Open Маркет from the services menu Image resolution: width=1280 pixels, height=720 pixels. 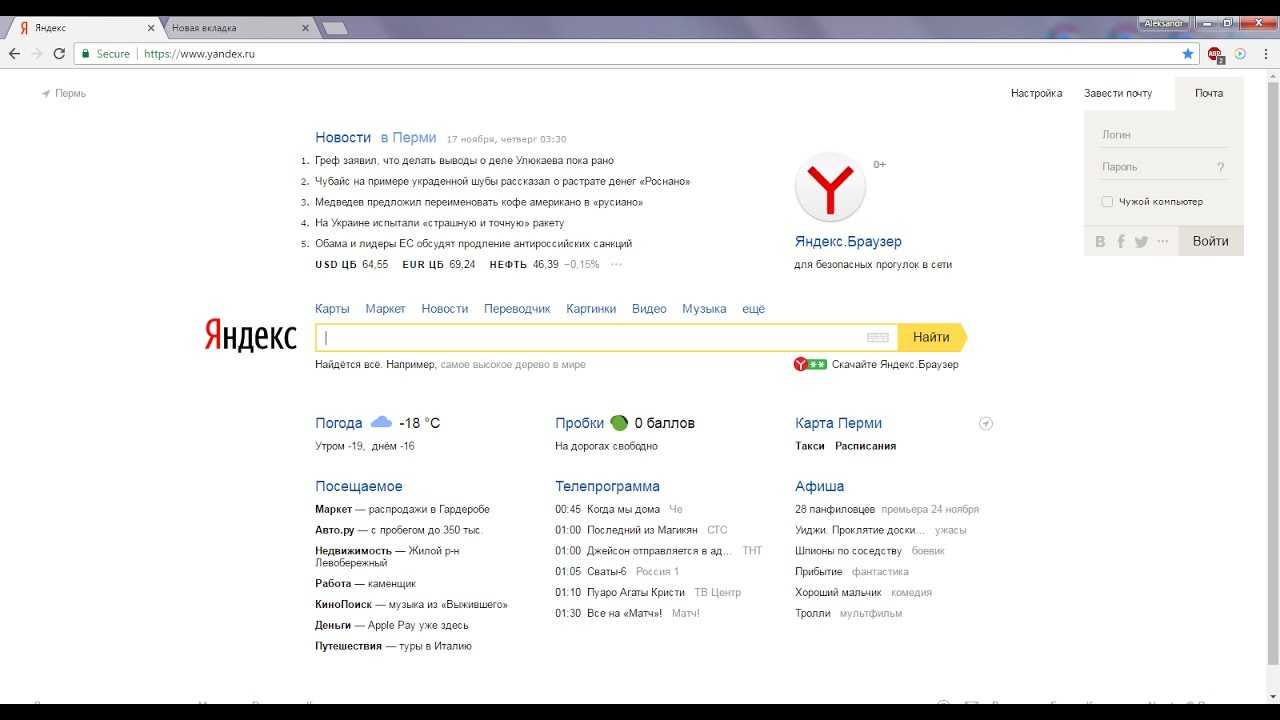385,309
